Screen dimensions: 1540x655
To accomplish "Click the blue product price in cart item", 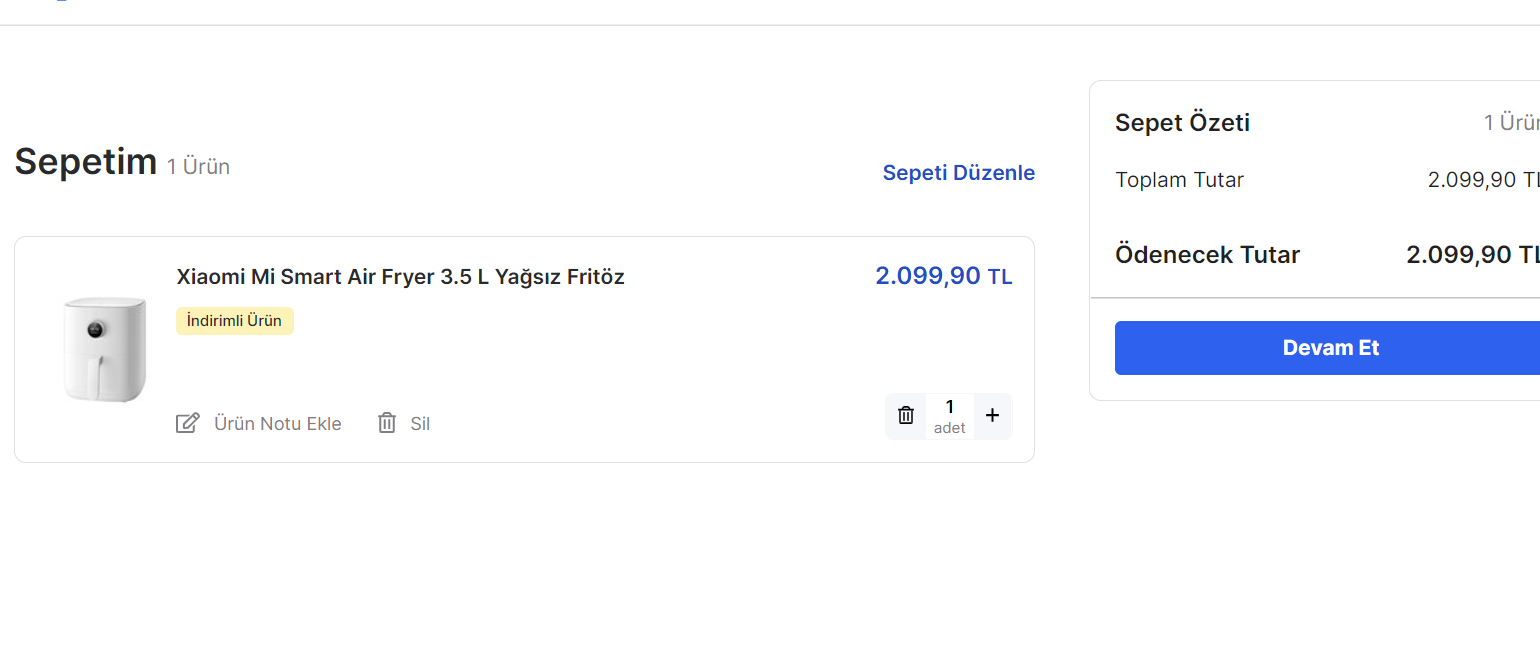I will click(943, 276).
